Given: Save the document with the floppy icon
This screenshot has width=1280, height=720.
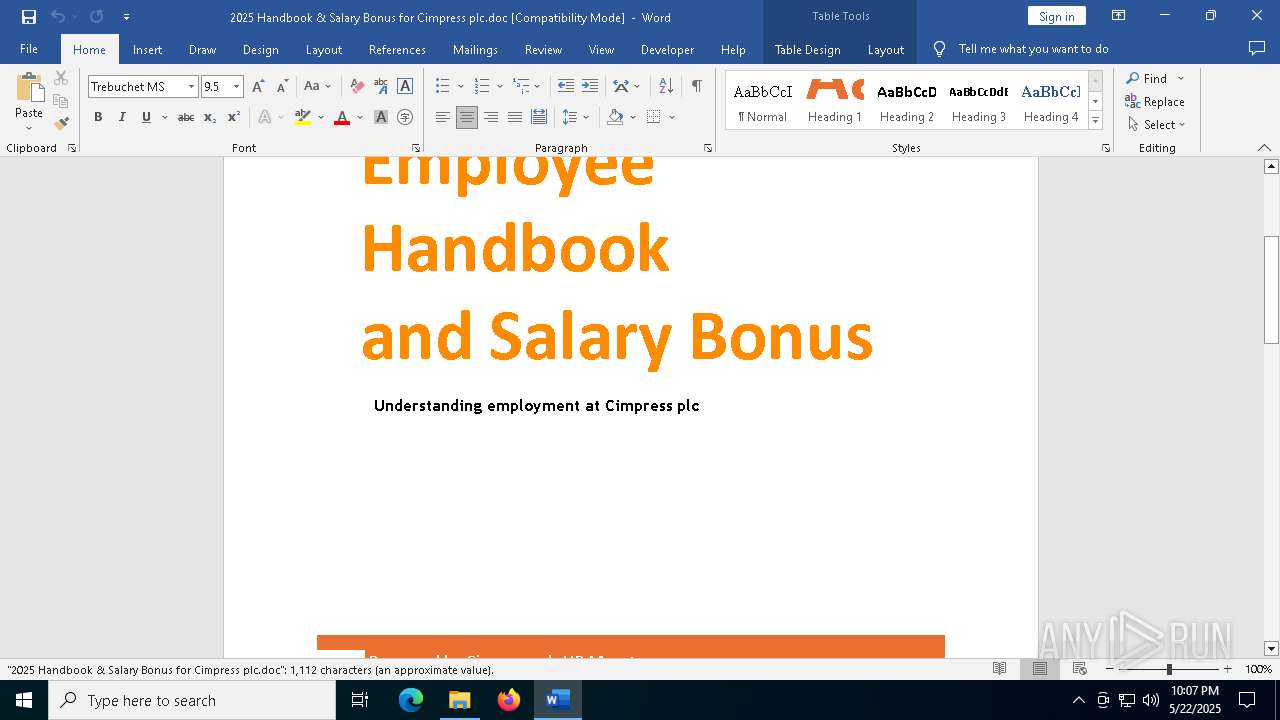Looking at the screenshot, I should [29, 17].
